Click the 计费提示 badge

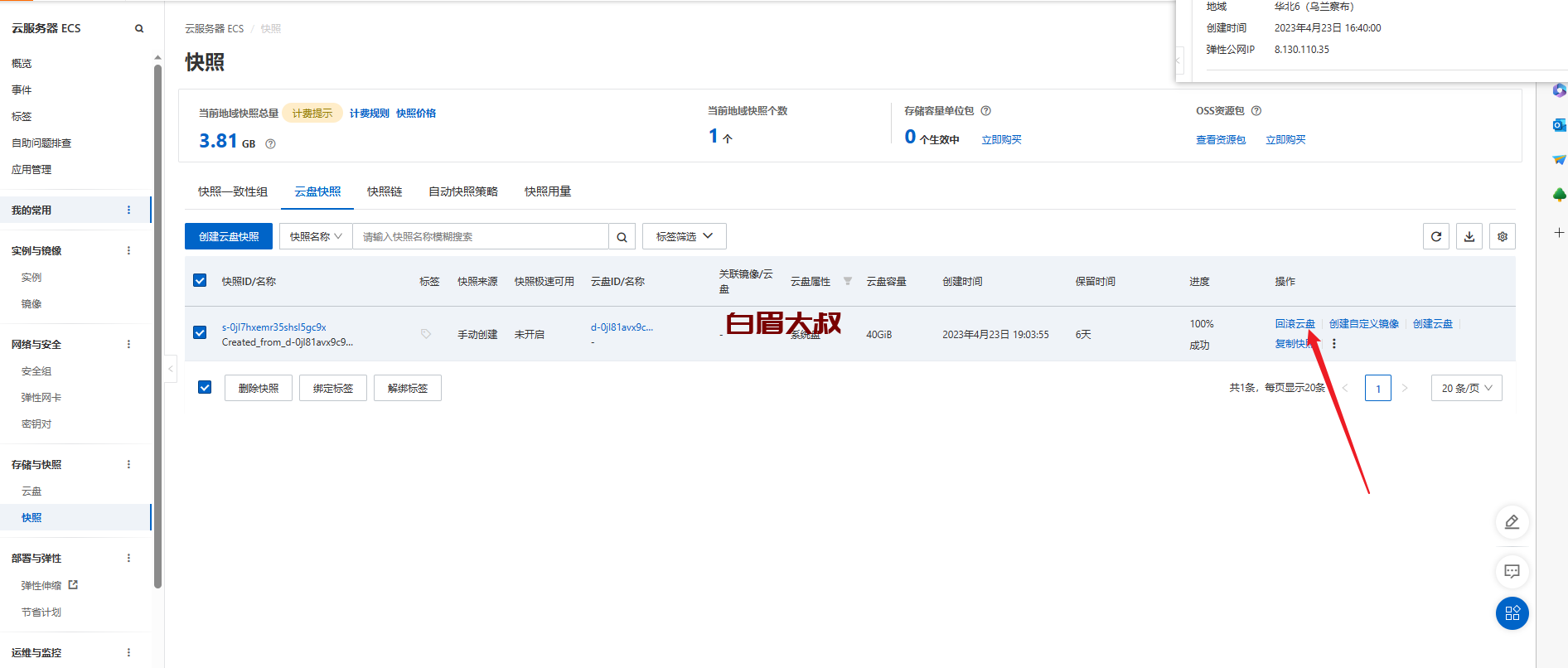coord(312,114)
